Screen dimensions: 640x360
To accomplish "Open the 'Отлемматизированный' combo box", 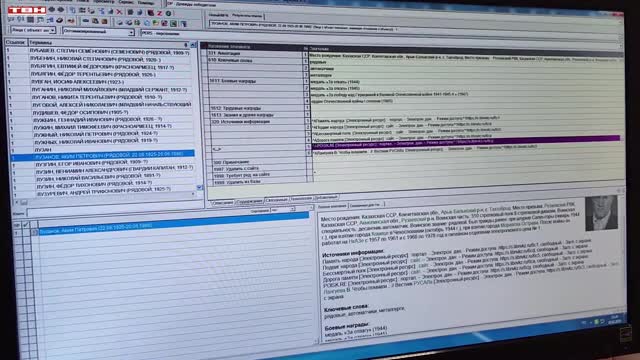I will pos(98,31).
